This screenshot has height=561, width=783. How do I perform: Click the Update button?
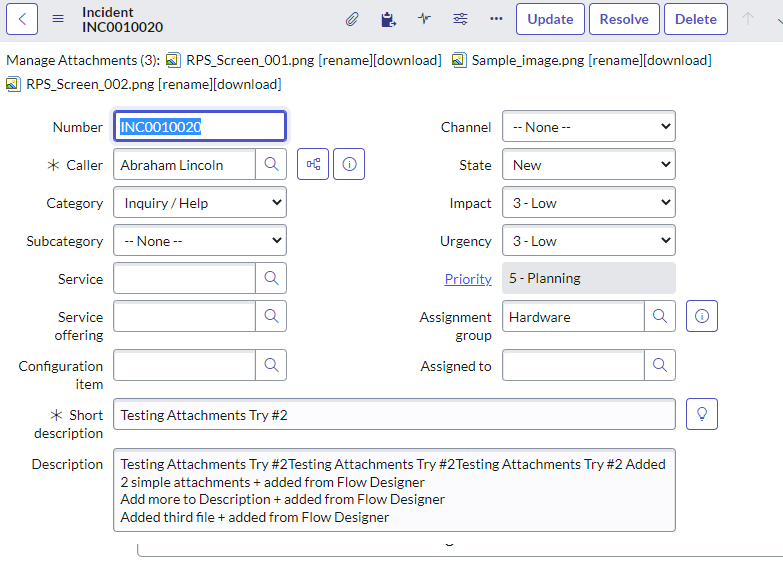click(550, 19)
